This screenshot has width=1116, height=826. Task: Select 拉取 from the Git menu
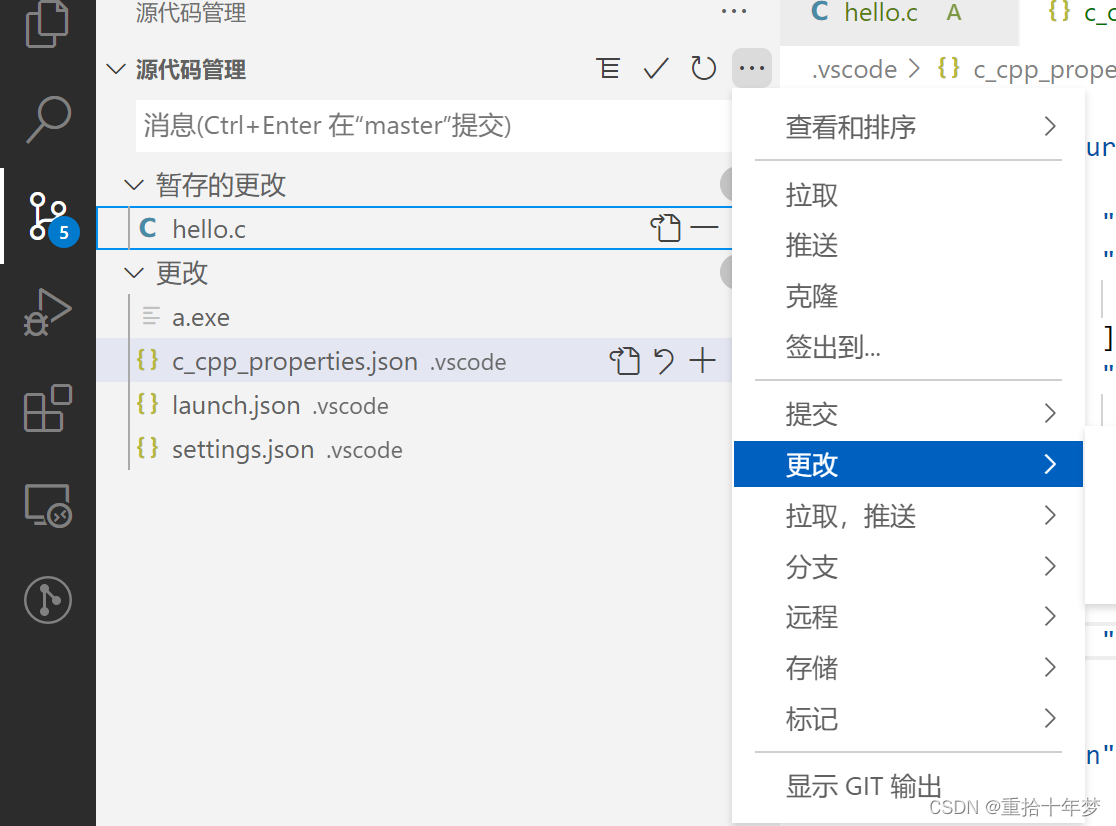[x=811, y=196]
